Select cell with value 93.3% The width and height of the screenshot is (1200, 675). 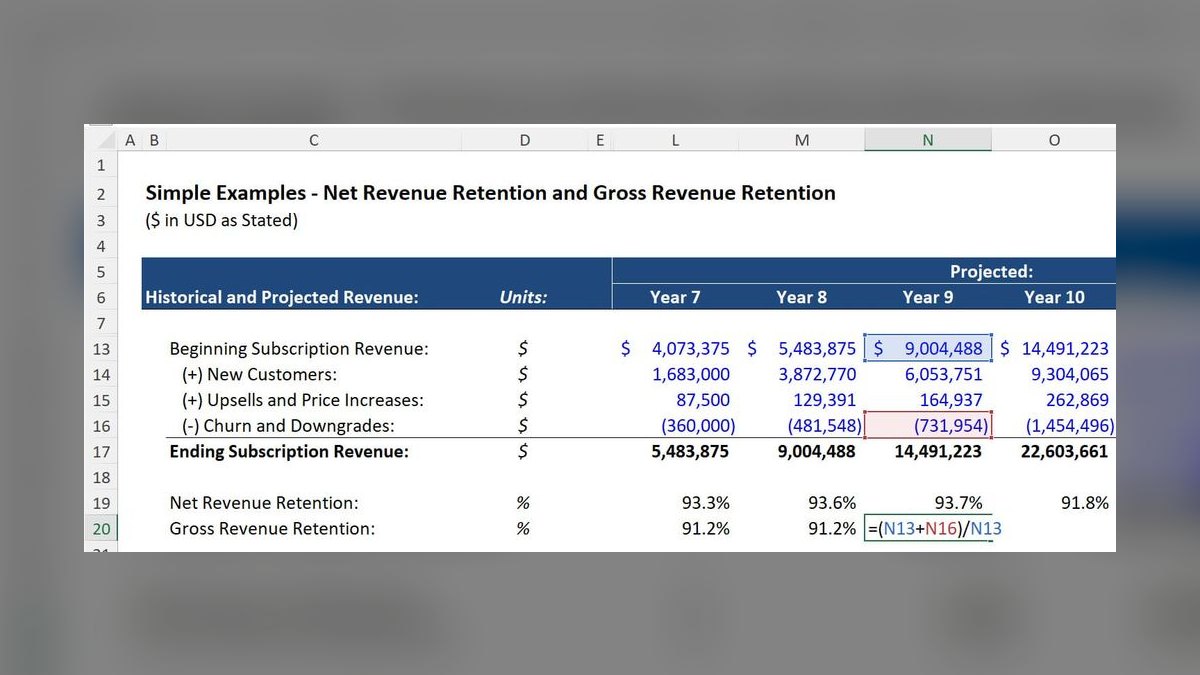coord(705,503)
